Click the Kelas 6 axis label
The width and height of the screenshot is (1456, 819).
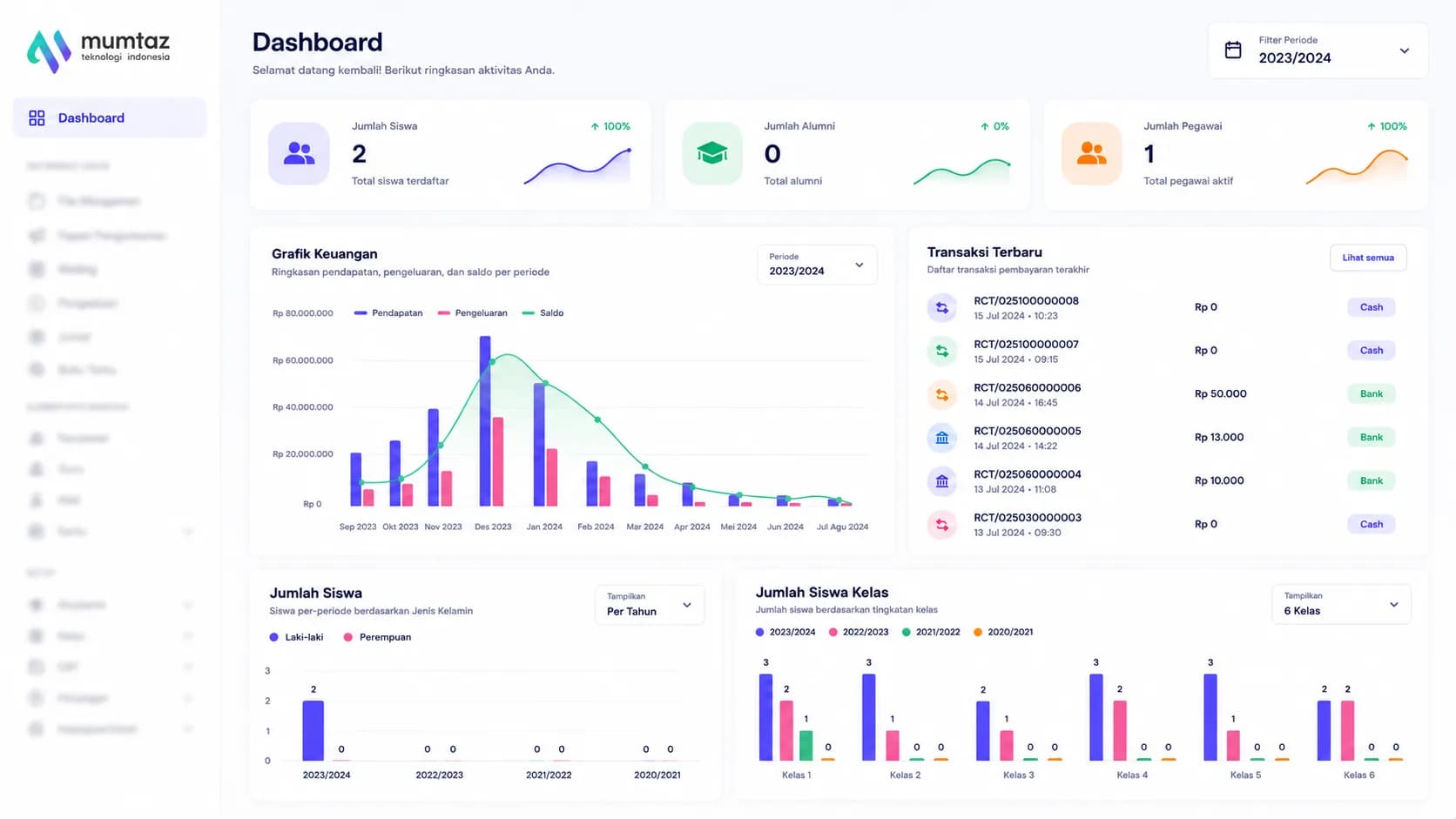click(x=1358, y=775)
